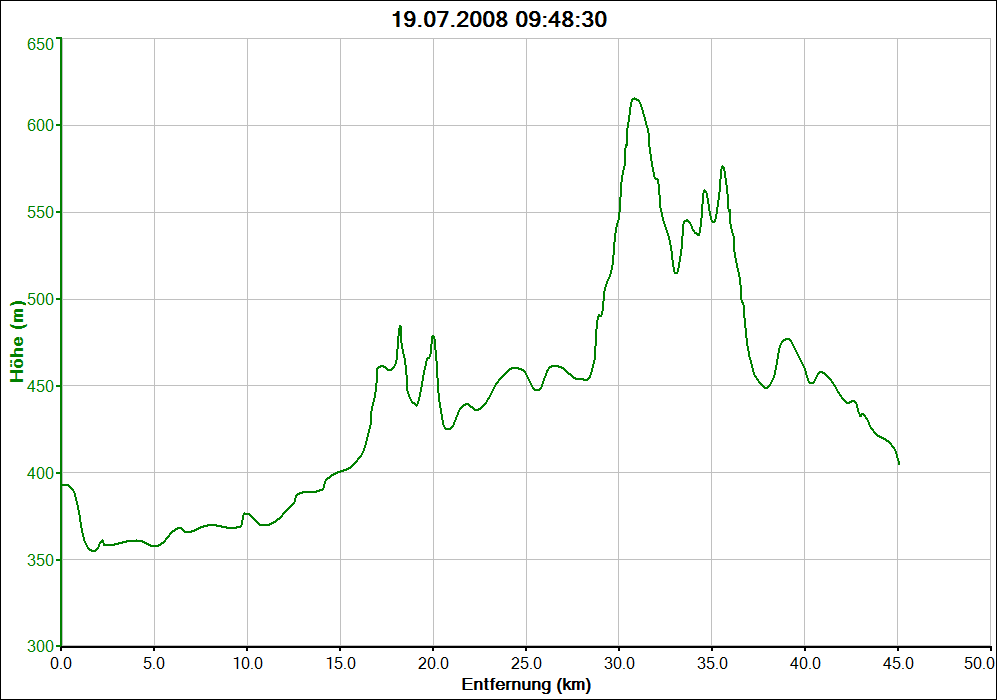997x700 pixels.
Task: Select the 500 tick label on Höhe axis
Action: (38, 299)
